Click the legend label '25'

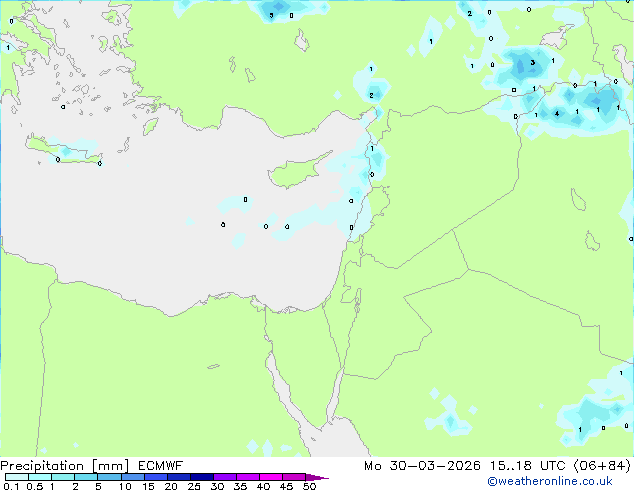coord(194,486)
